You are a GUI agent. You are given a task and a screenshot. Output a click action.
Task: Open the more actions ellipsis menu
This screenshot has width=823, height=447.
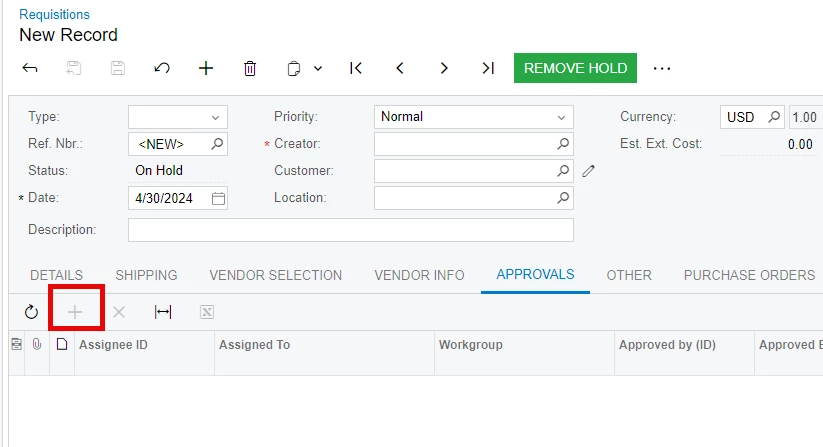[662, 68]
